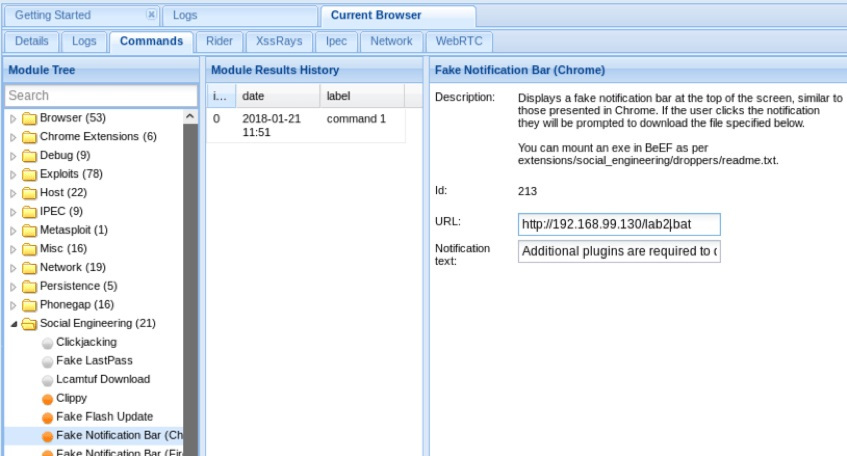The image size is (847, 456).
Task: Click the IPEC folder icon
Action: pos(29,212)
